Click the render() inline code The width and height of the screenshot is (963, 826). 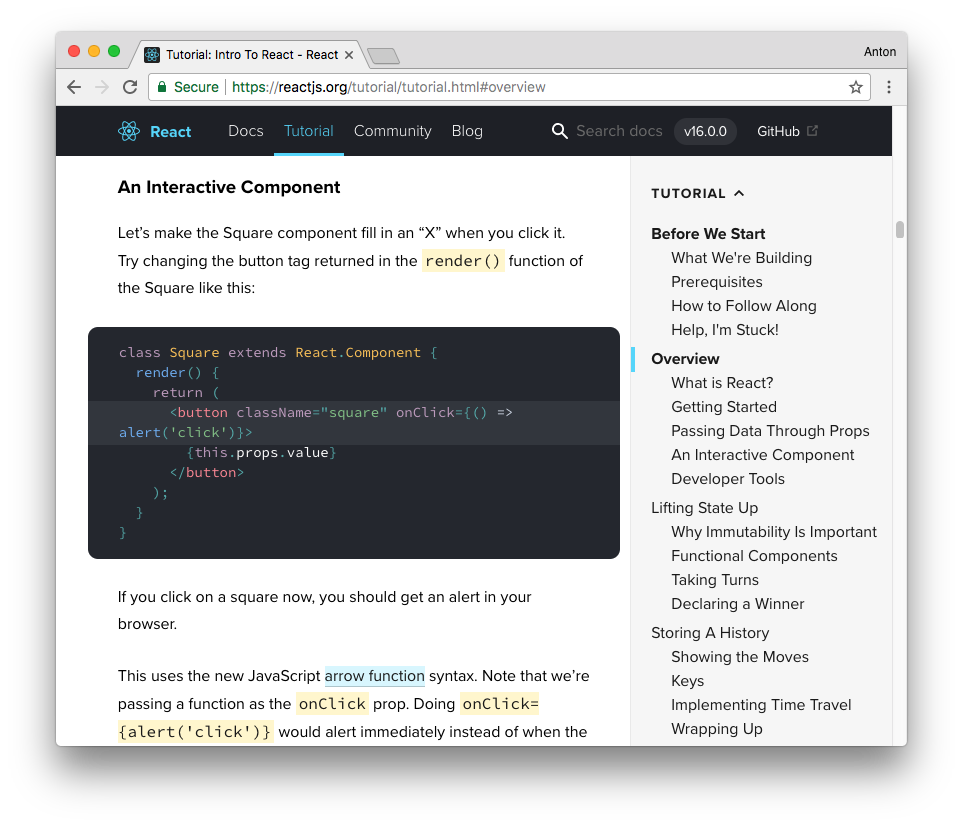(x=463, y=260)
